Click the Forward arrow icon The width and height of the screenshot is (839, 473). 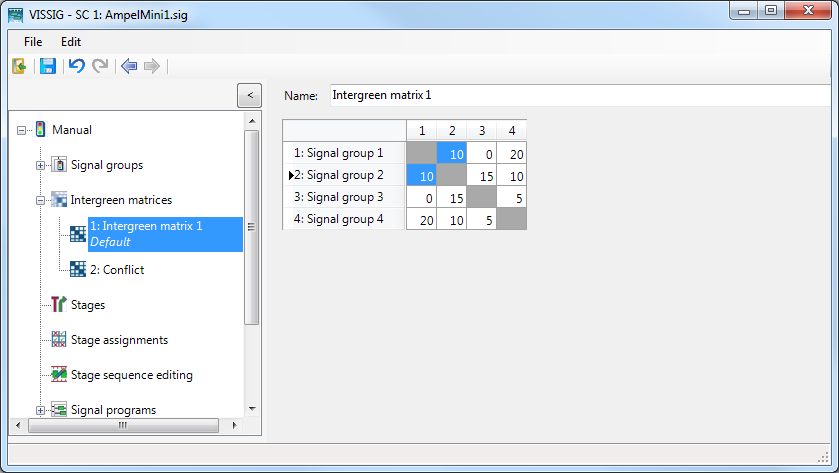coord(152,67)
